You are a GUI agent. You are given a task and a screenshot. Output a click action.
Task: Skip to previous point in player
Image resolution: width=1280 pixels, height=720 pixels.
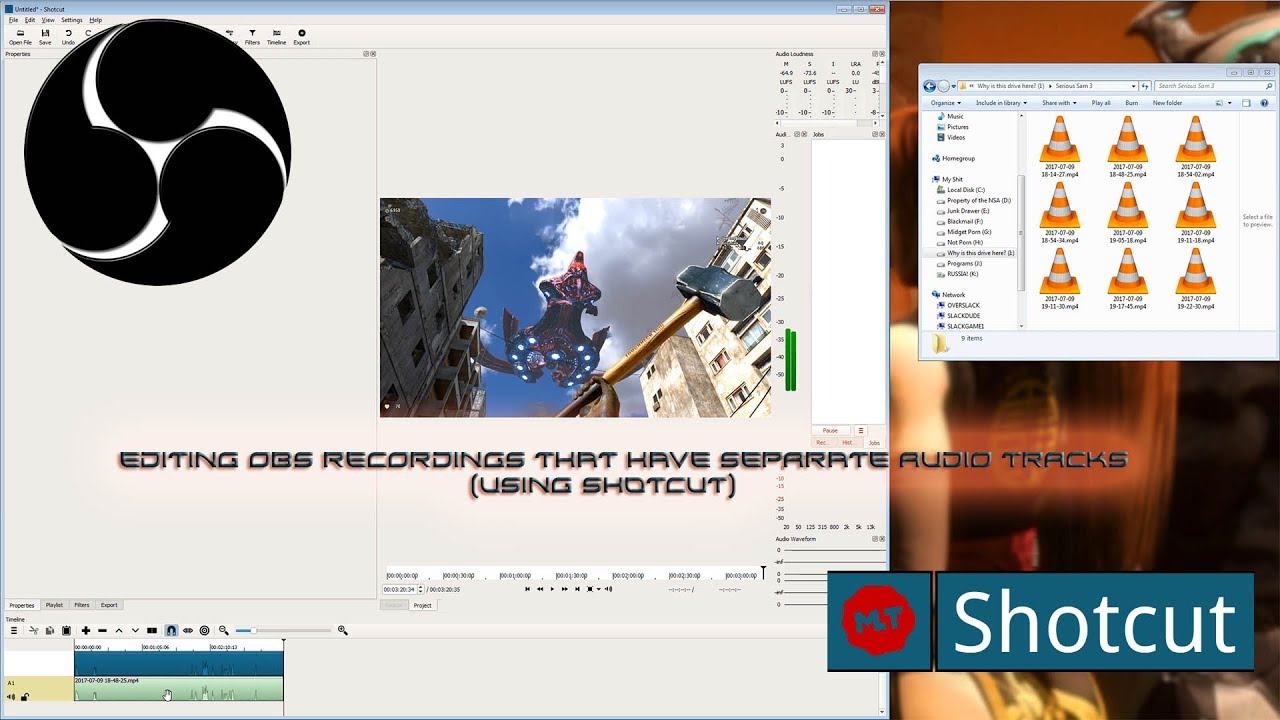[527, 589]
